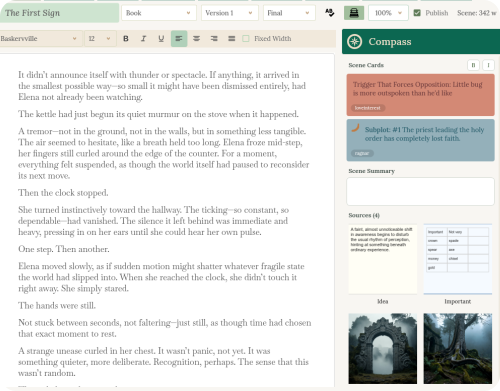
Task: Click inside the Scene Summary field
Action: [420, 191]
